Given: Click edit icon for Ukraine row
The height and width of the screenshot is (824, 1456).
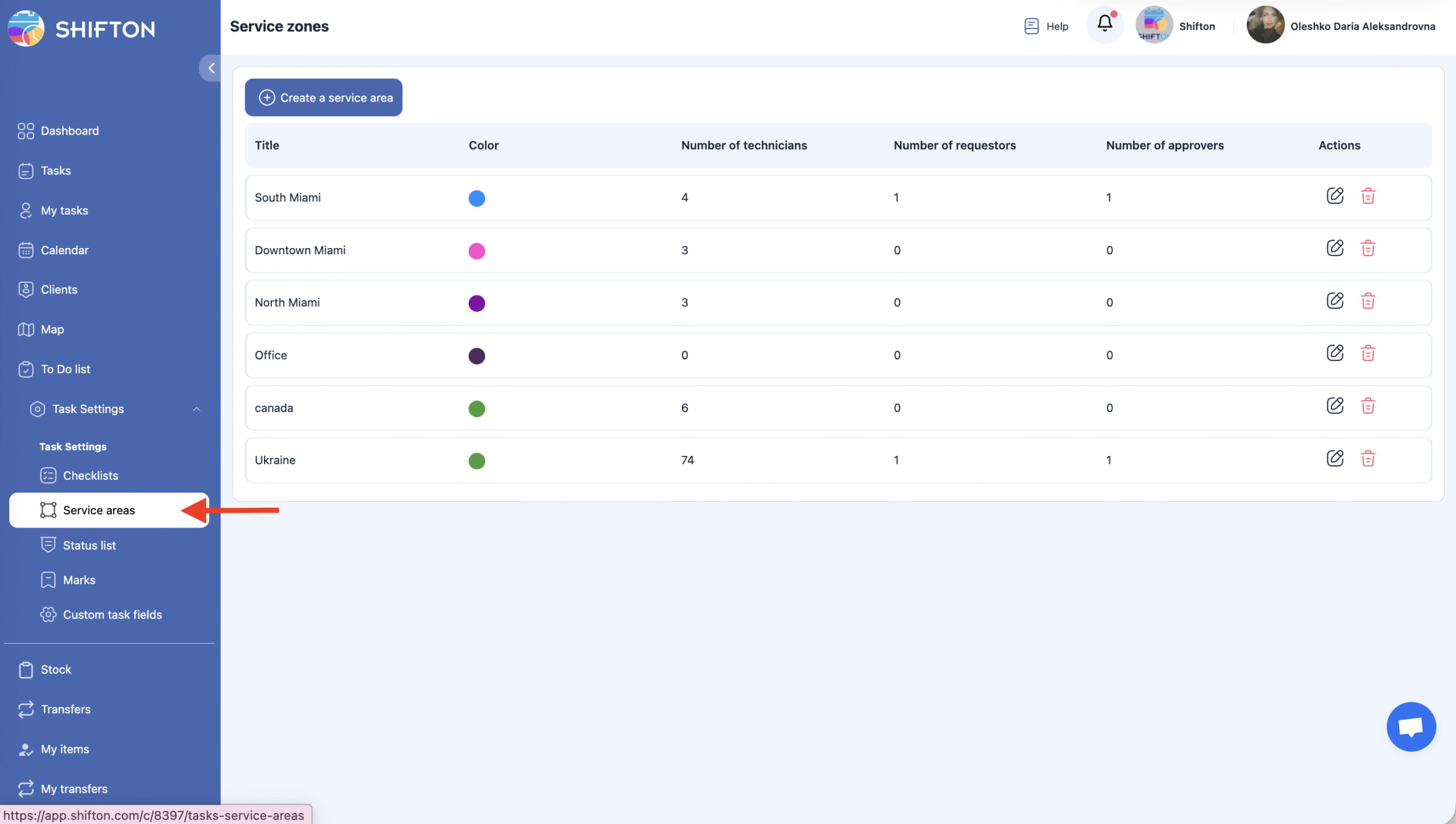Looking at the screenshot, I should coord(1334,459).
